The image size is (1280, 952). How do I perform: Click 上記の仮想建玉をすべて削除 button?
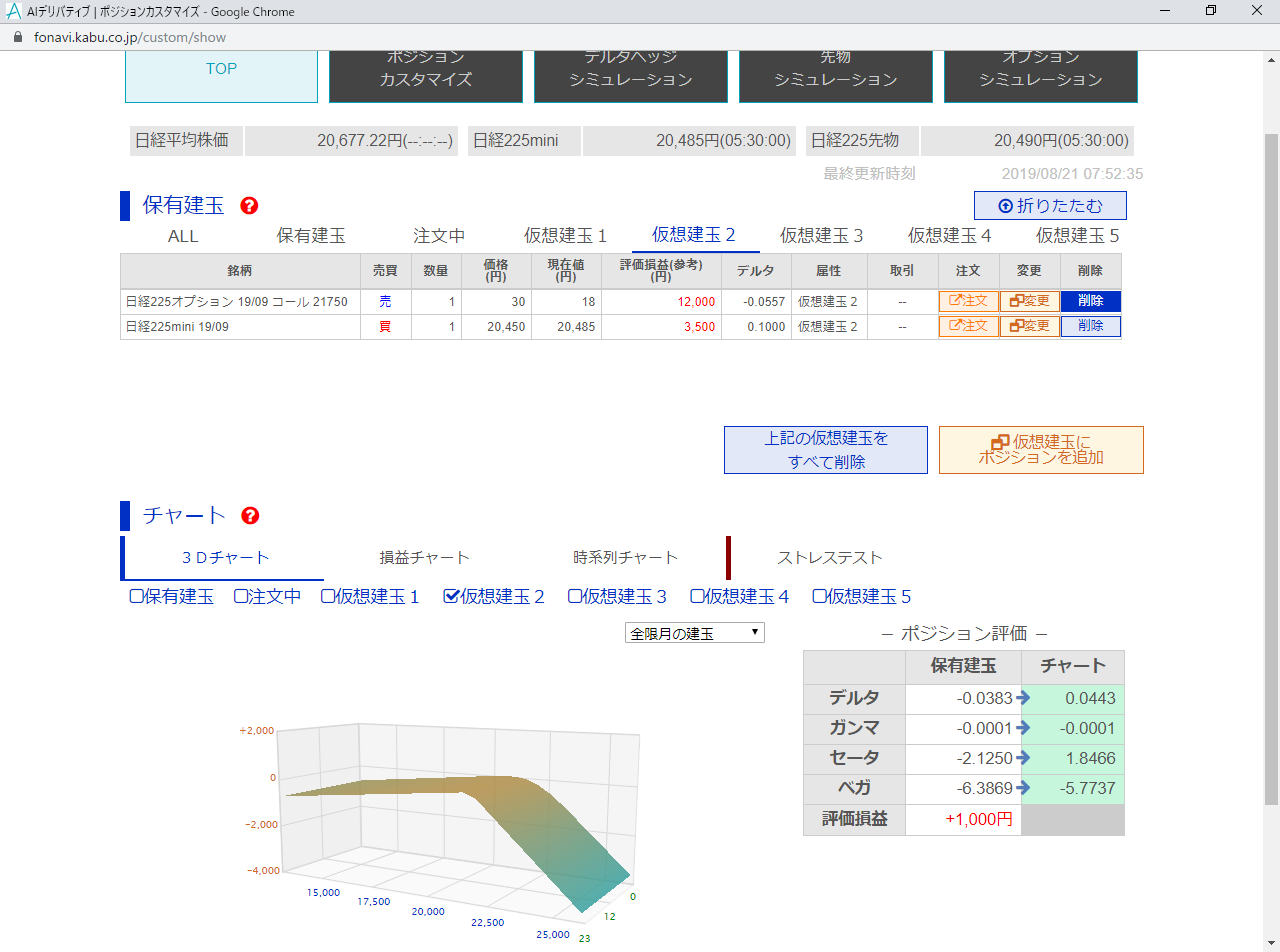coord(825,450)
